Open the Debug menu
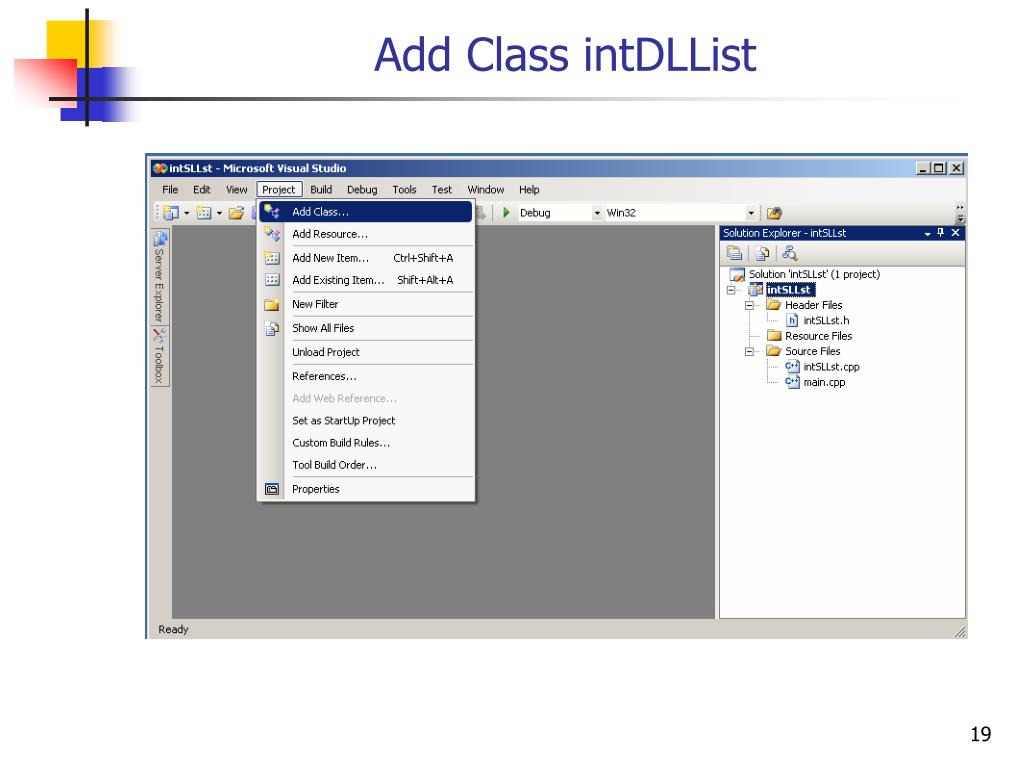 tap(362, 189)
